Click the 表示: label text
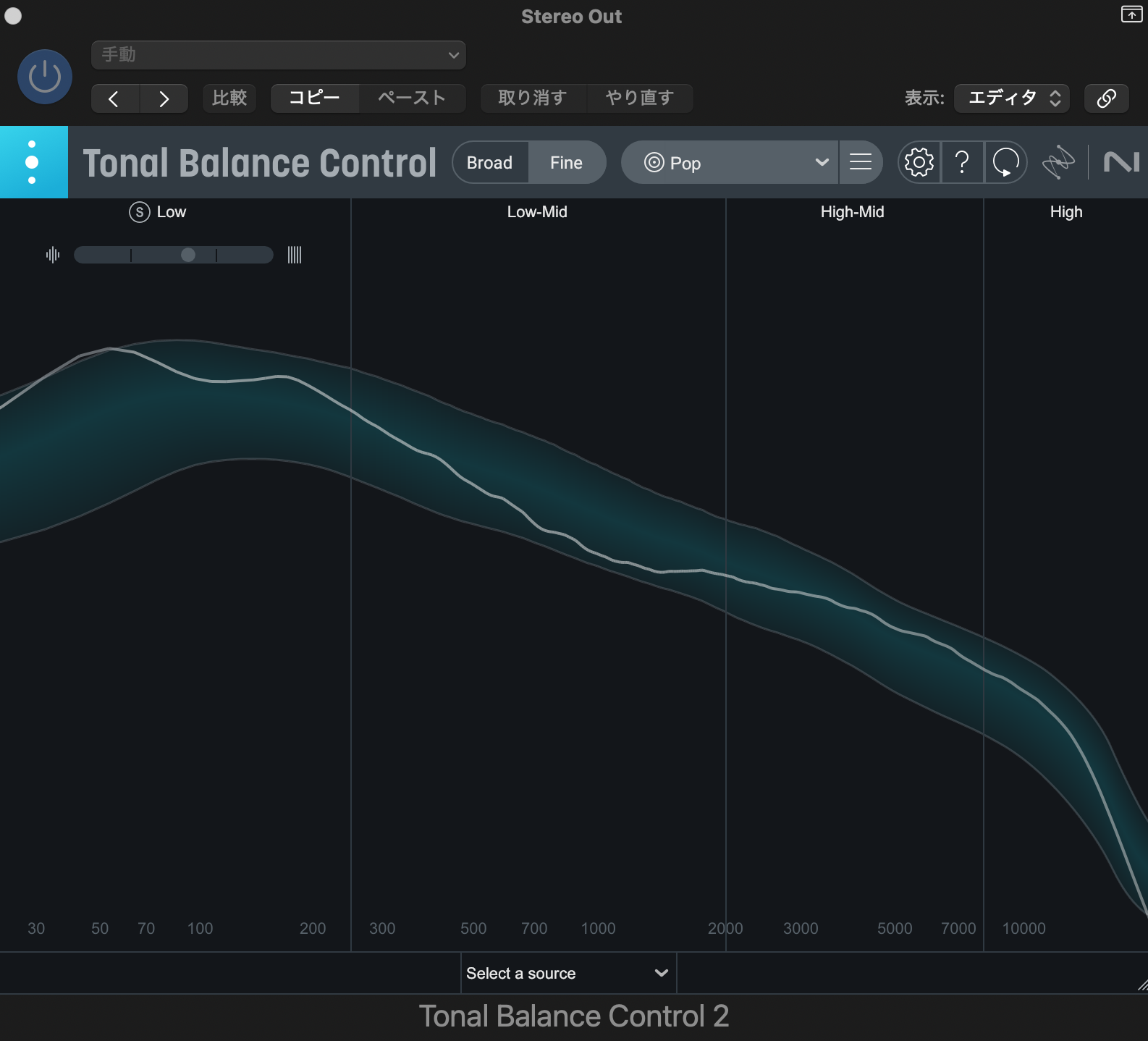The image size is (1148, 1041). tap(924, 98)
